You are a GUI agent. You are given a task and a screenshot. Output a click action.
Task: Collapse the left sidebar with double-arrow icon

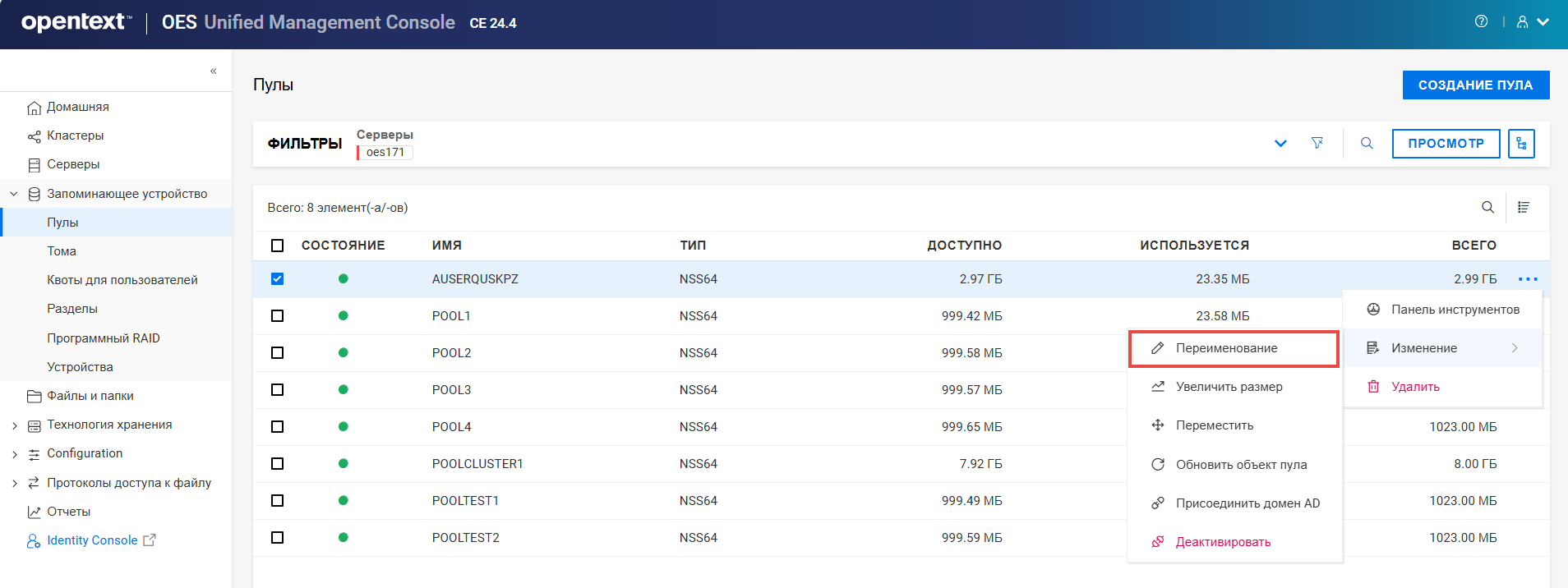coord(213,71)
